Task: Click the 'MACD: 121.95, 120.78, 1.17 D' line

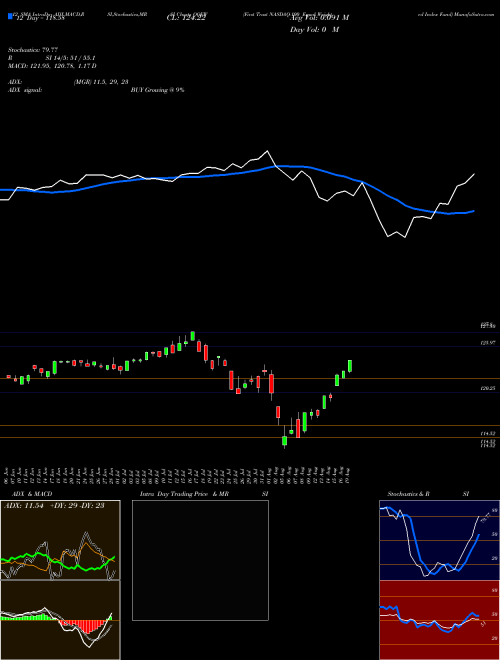Action: (x=52, y=66)
